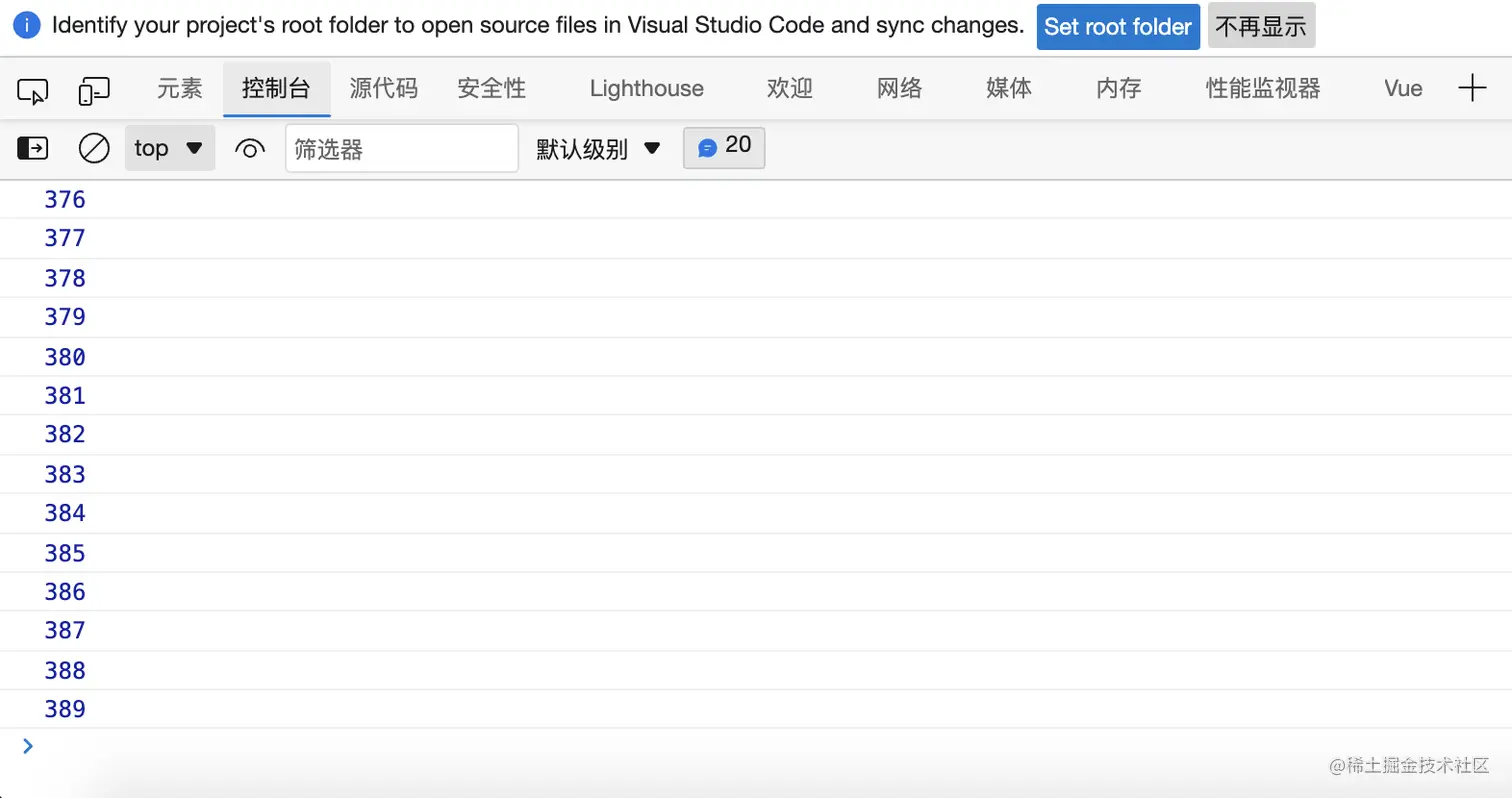Click the console prompt chevron arrow
Viewport: 1512px width, 798px height.
(27, 745)
